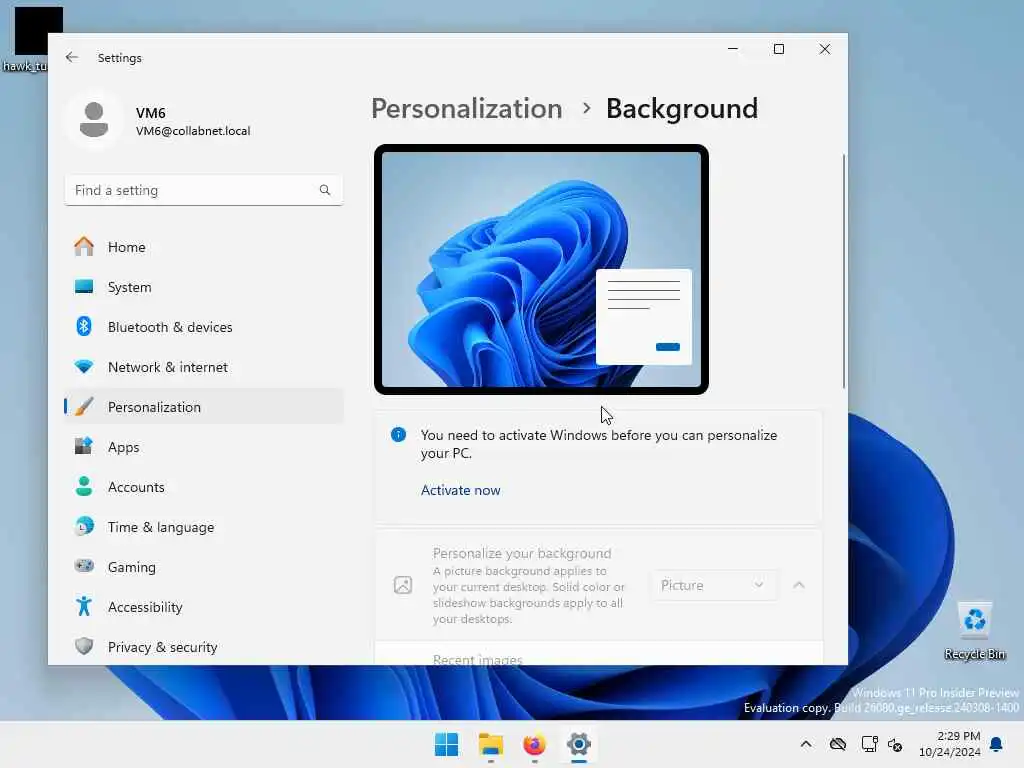This screenshot has height=768, width=1024.
Task: Open the Apps settings page
Action: coord(204,447)
